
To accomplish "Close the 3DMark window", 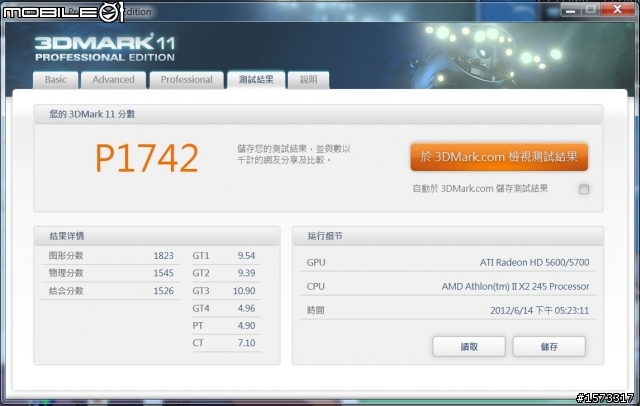I will point(618,10).
